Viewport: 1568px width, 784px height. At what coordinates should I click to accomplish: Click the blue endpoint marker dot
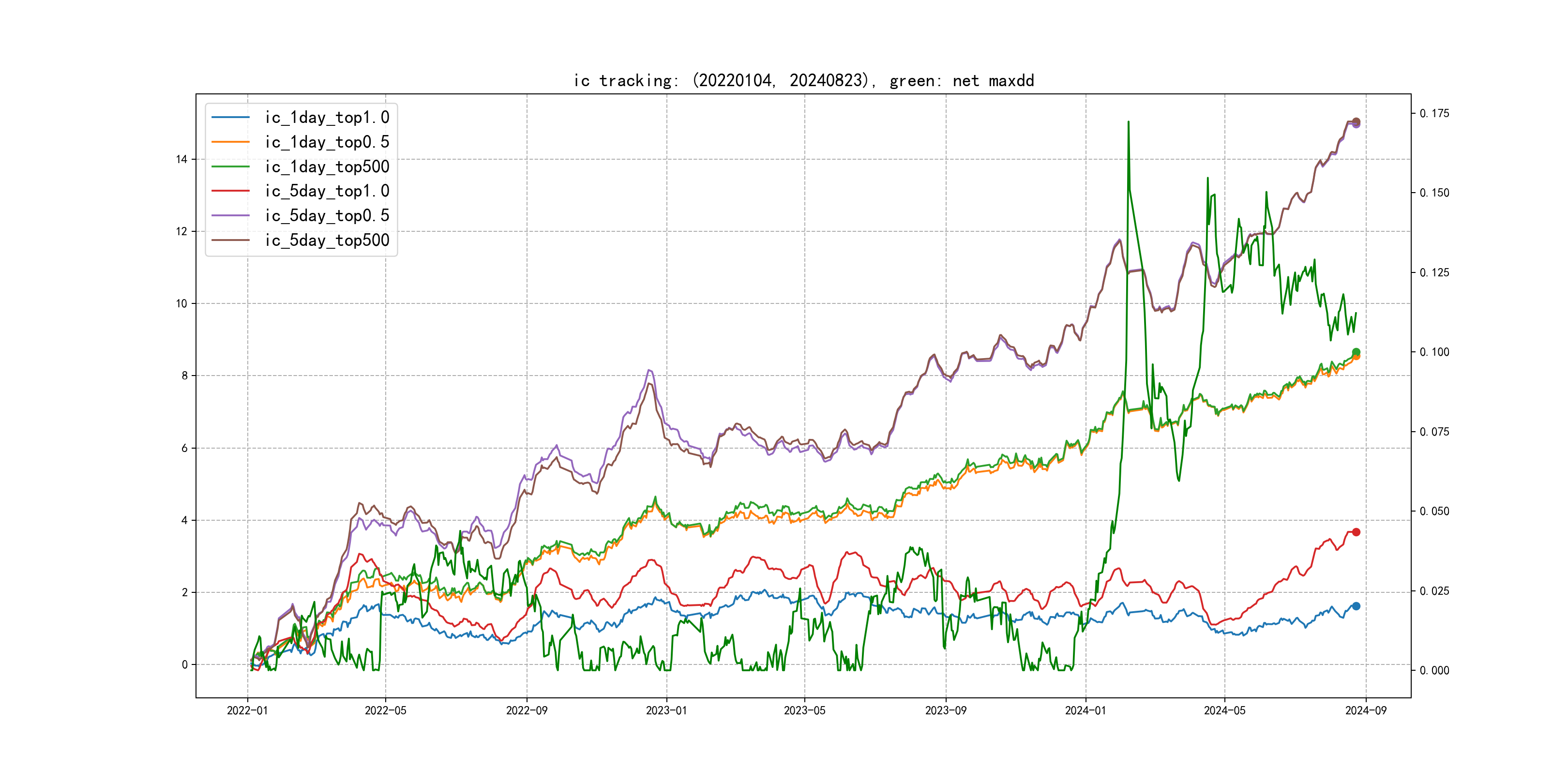[1356, 606]
